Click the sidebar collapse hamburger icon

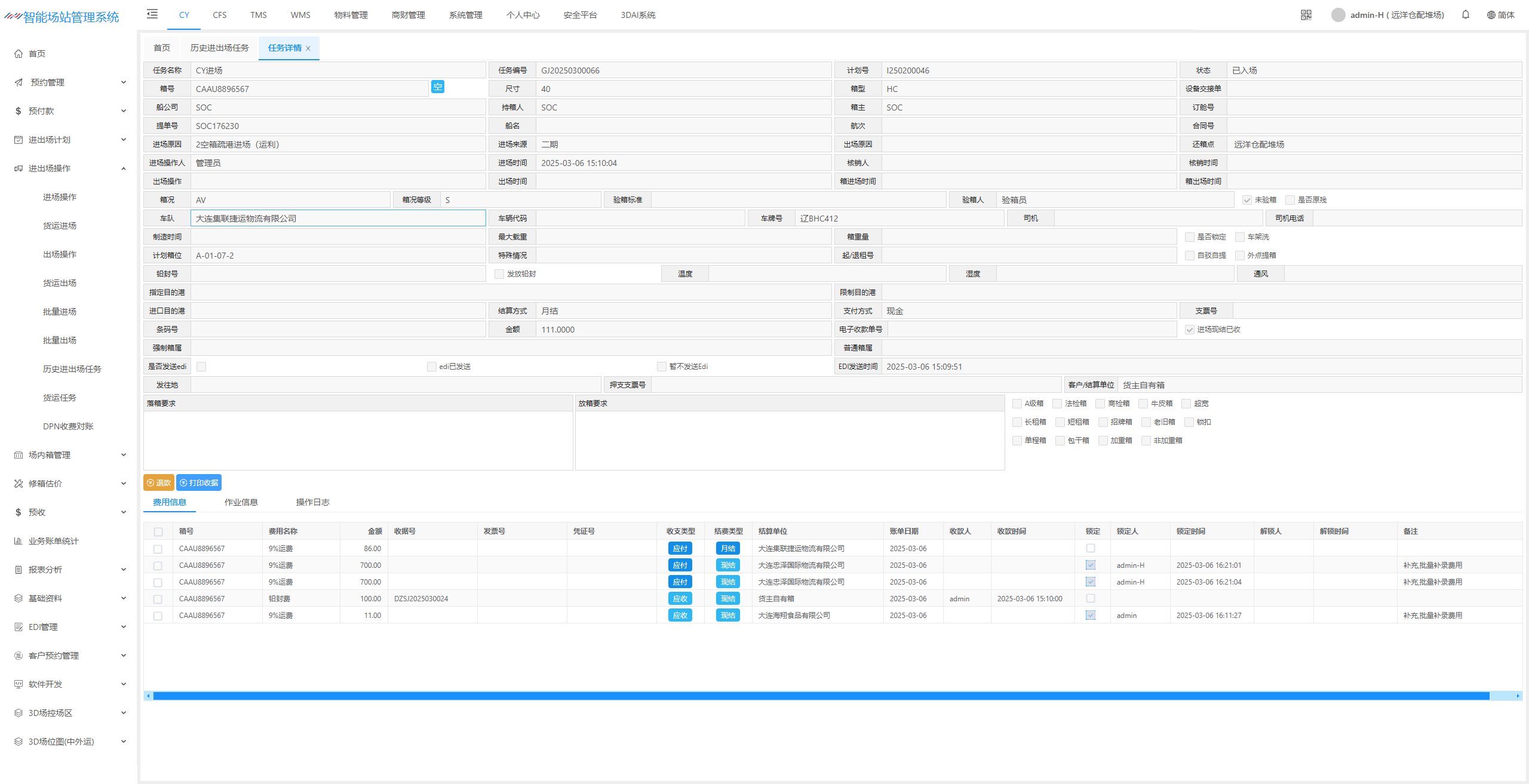click(152, 14)
